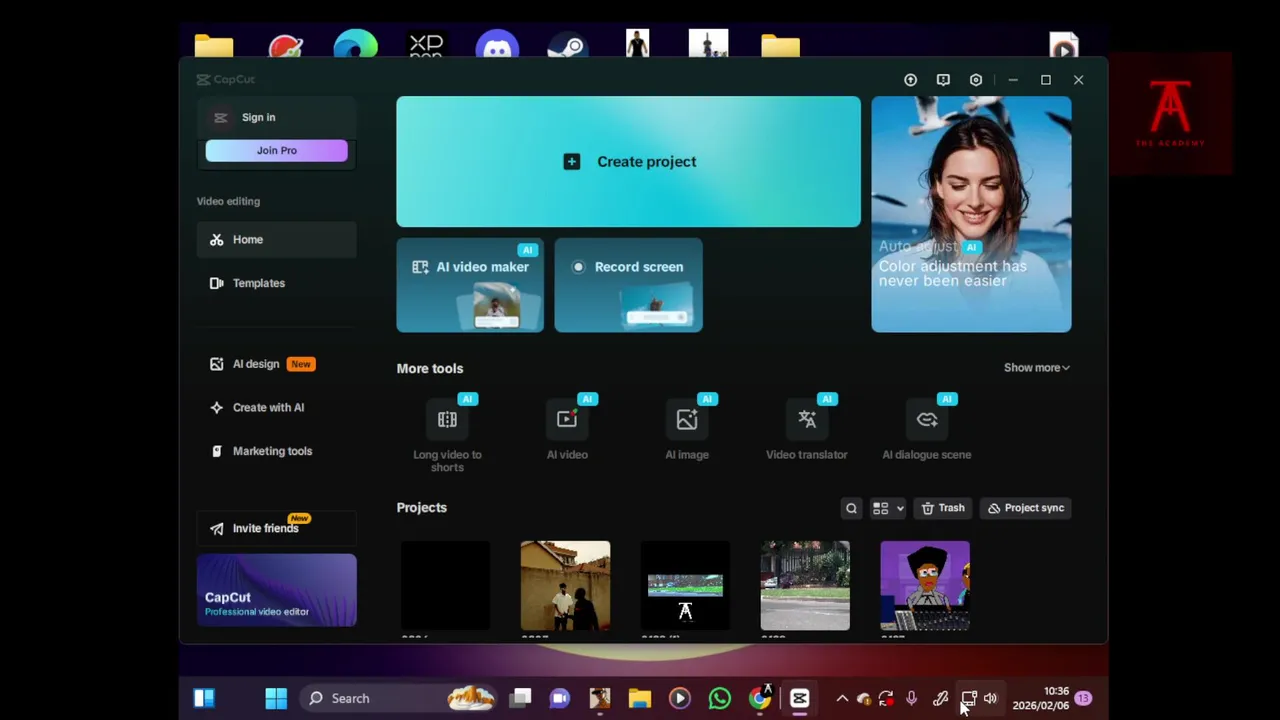Click the sync tray icon
This screenshot has width=1280, height=720.
[x=886, y=699]
